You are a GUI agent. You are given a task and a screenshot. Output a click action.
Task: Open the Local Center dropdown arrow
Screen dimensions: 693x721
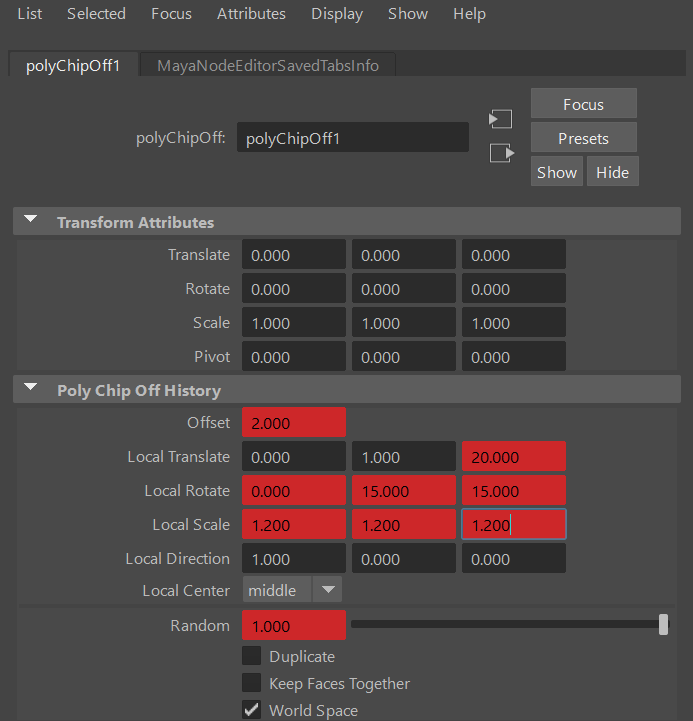(327, 589)
